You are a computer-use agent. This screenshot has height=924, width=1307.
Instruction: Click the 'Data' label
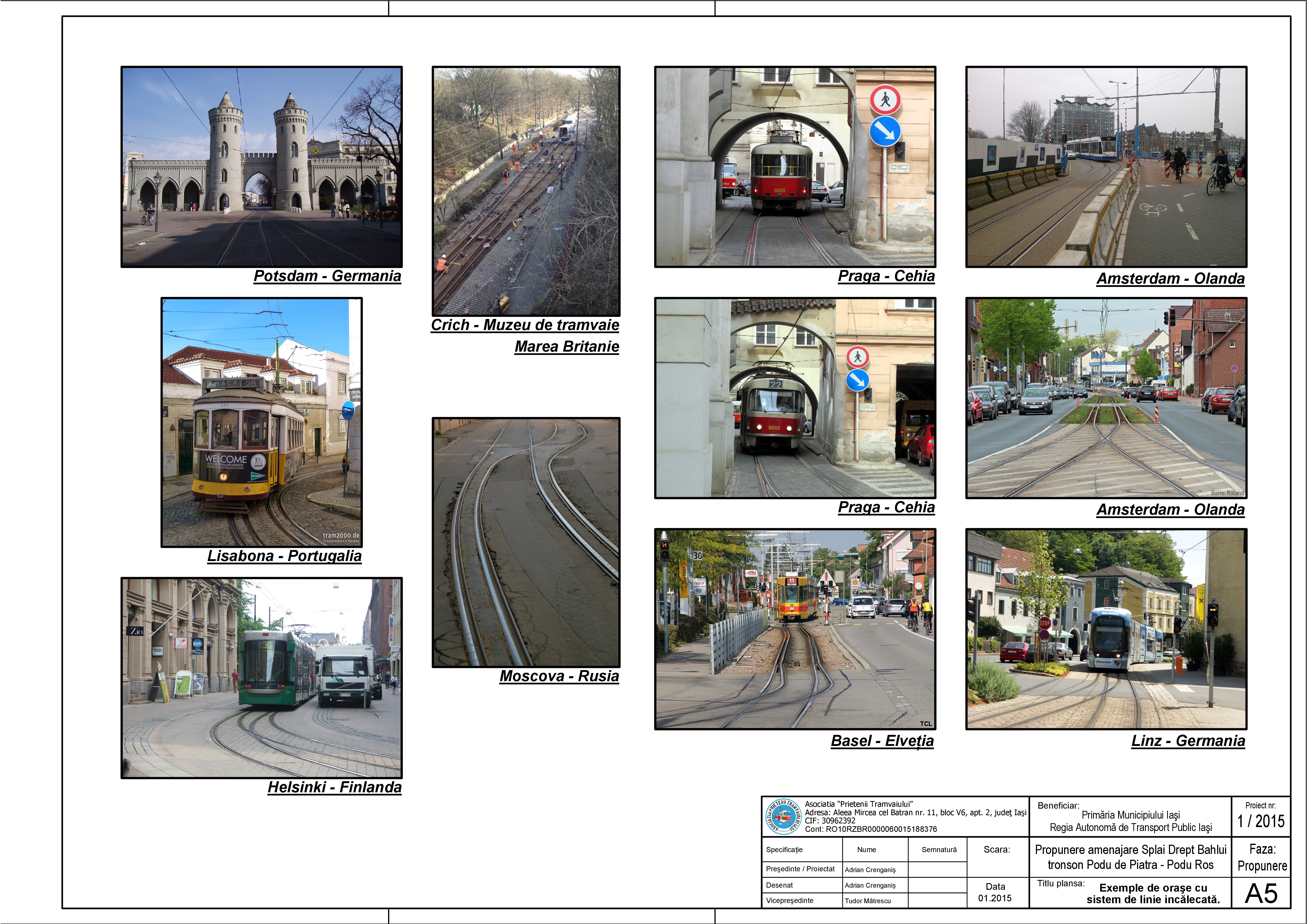click(995, 886)
